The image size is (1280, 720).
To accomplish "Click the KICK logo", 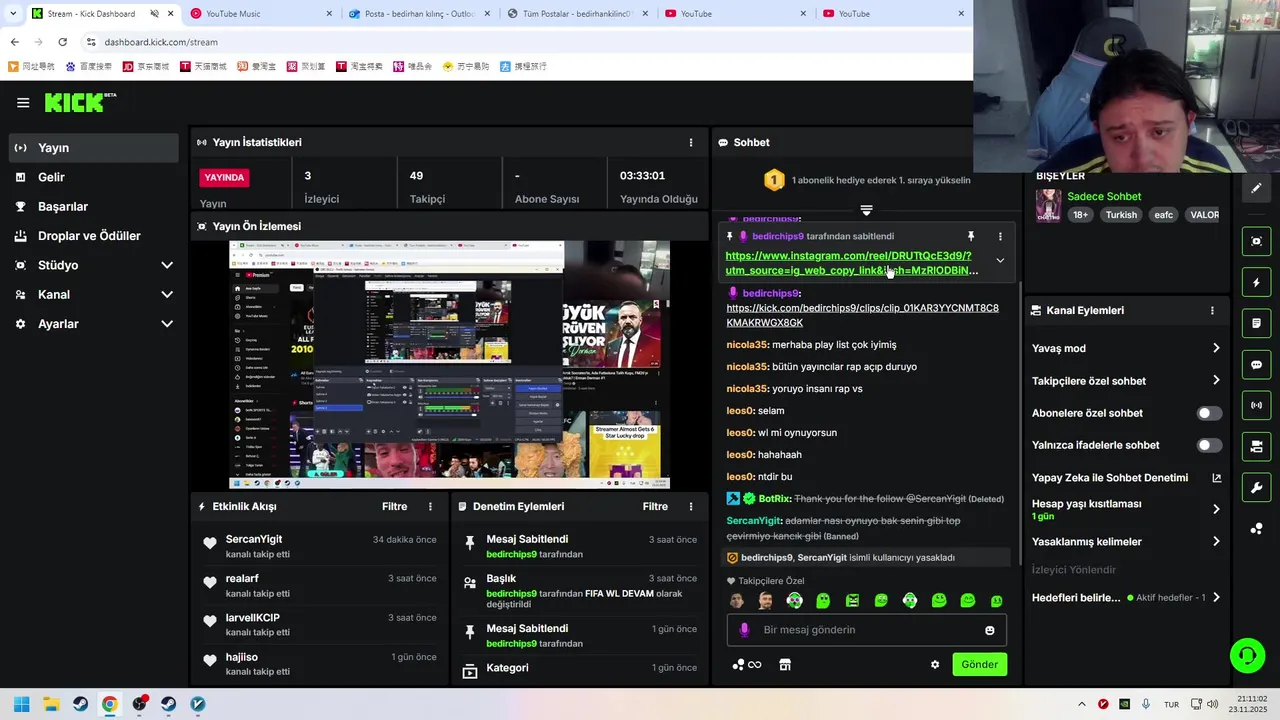I will tap(80, 102).
